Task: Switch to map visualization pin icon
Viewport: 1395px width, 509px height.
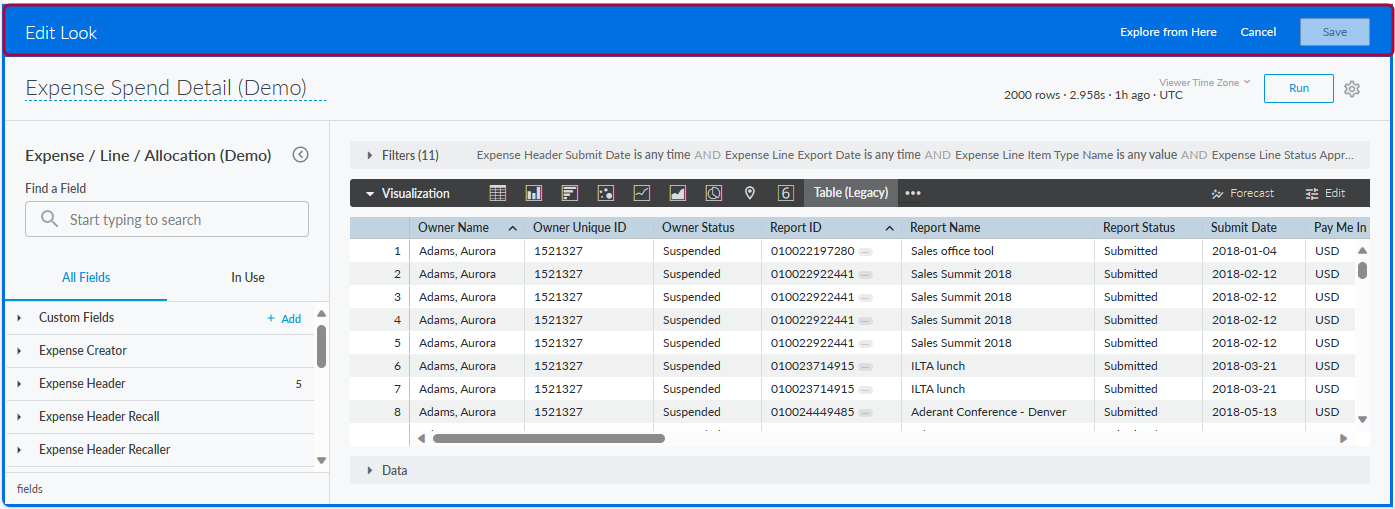Action: pos(750,193)
